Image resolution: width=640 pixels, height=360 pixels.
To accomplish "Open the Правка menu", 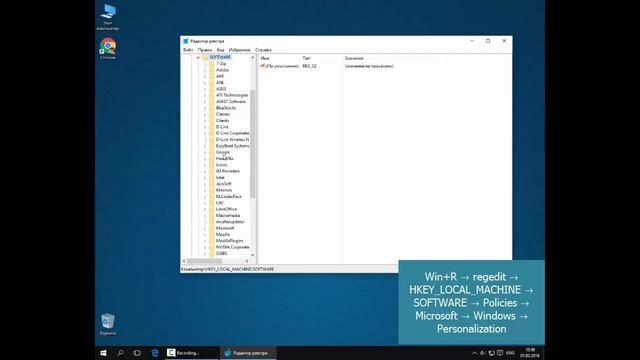I will pos(205,50).
